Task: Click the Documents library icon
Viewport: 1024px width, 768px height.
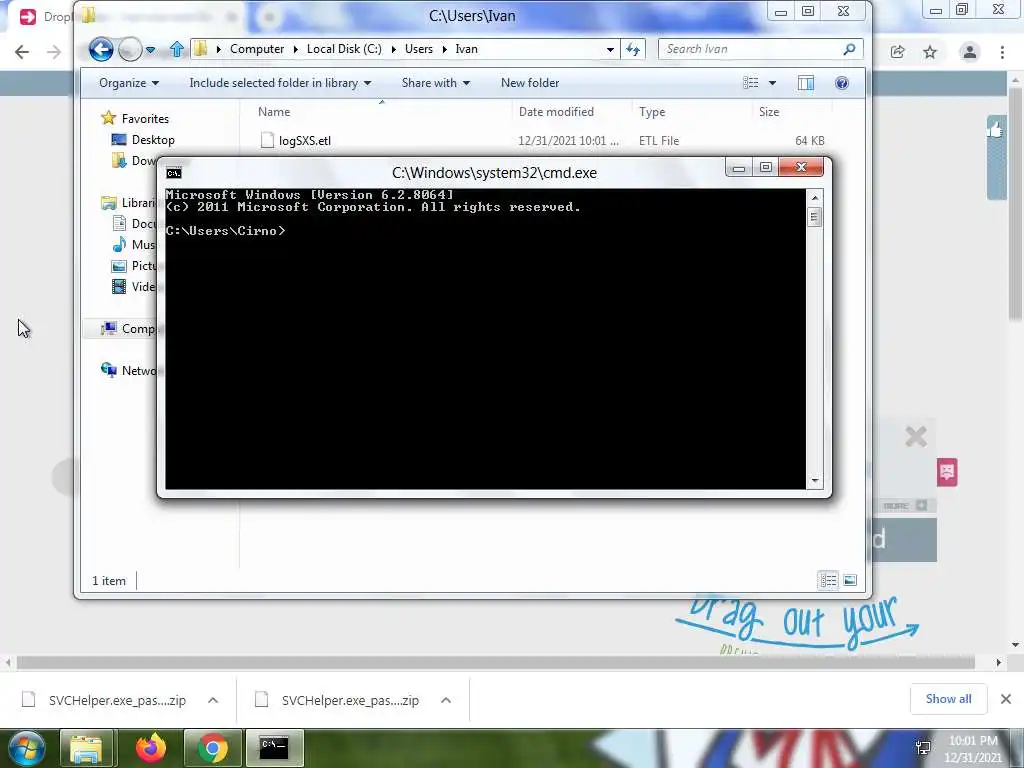Action: 119,224
